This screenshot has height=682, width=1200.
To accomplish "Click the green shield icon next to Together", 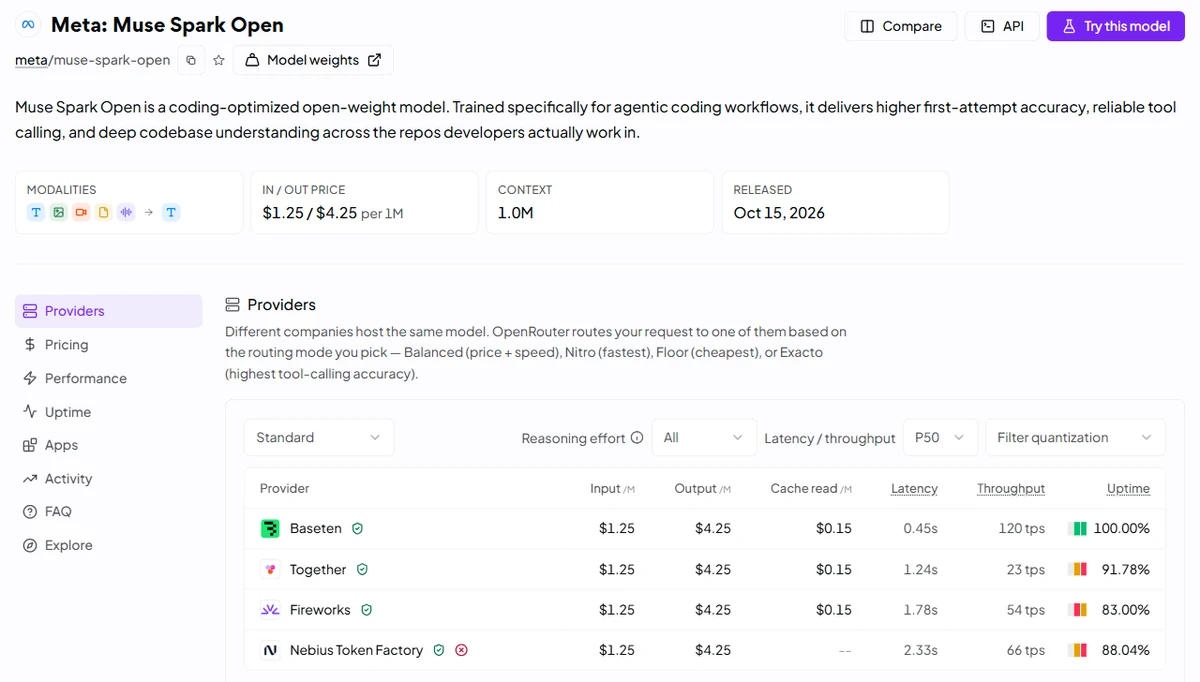I will 362,569.
